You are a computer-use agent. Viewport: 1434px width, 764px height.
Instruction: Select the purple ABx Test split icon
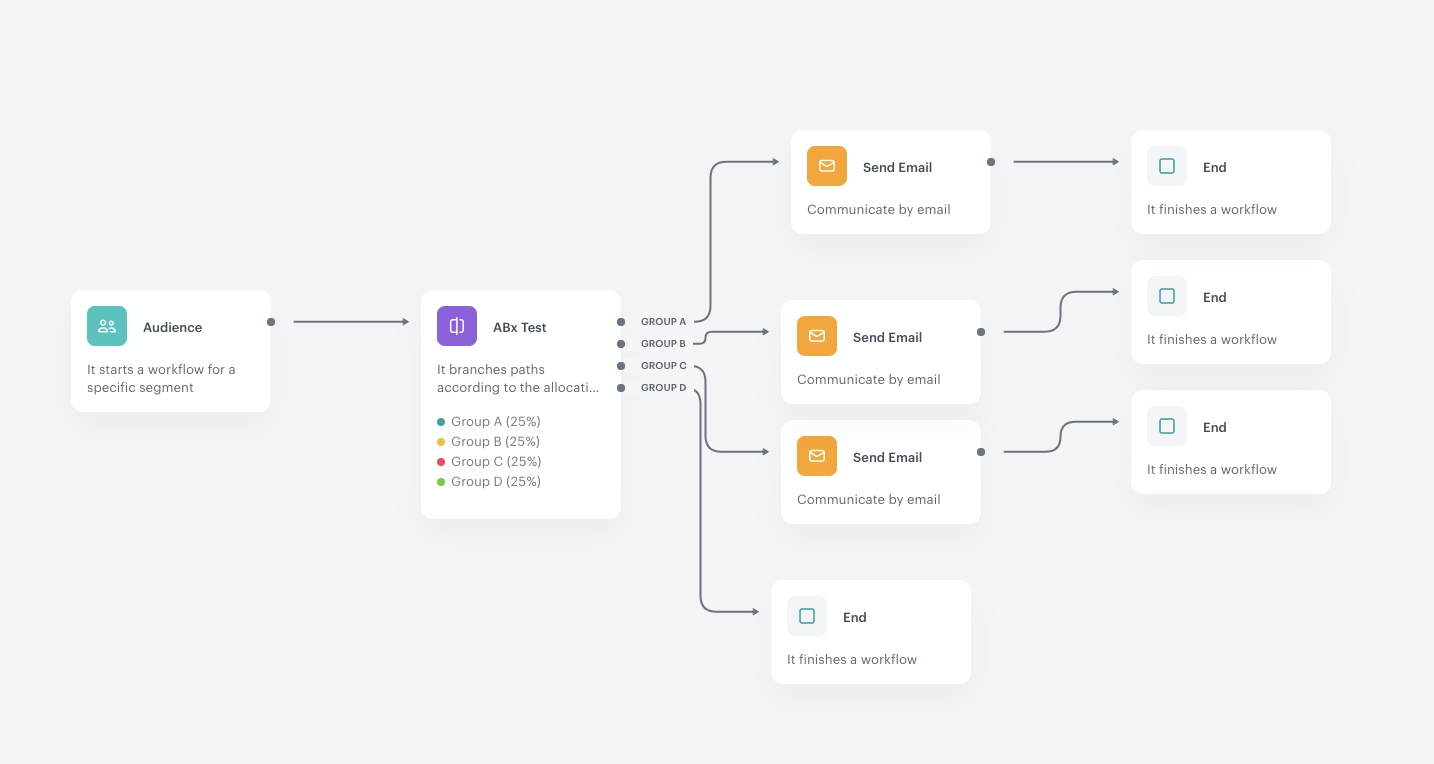pyautogui.click(x=456, y=326)
